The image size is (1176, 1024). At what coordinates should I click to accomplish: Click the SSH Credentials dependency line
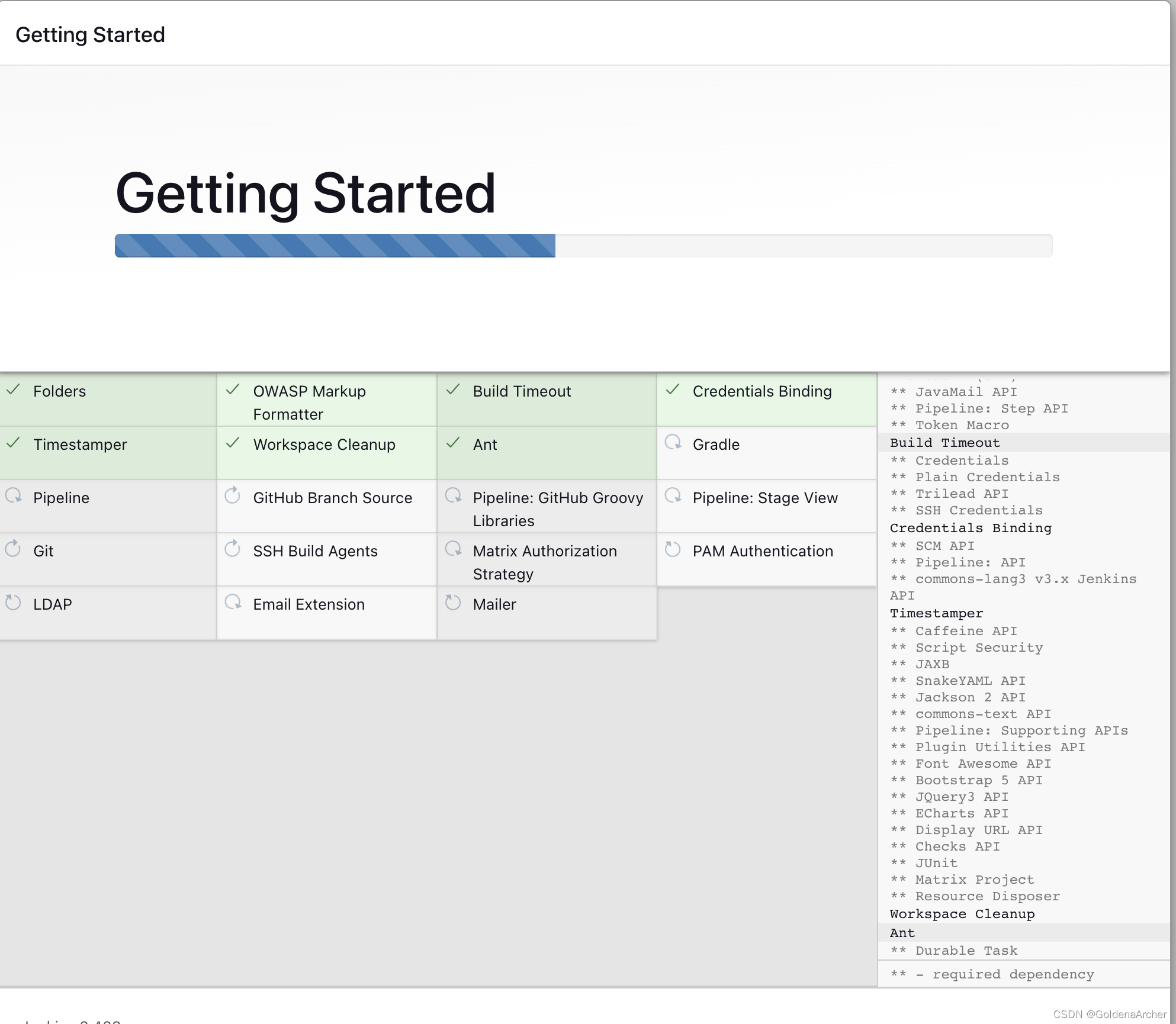click(x=966, y=510)
